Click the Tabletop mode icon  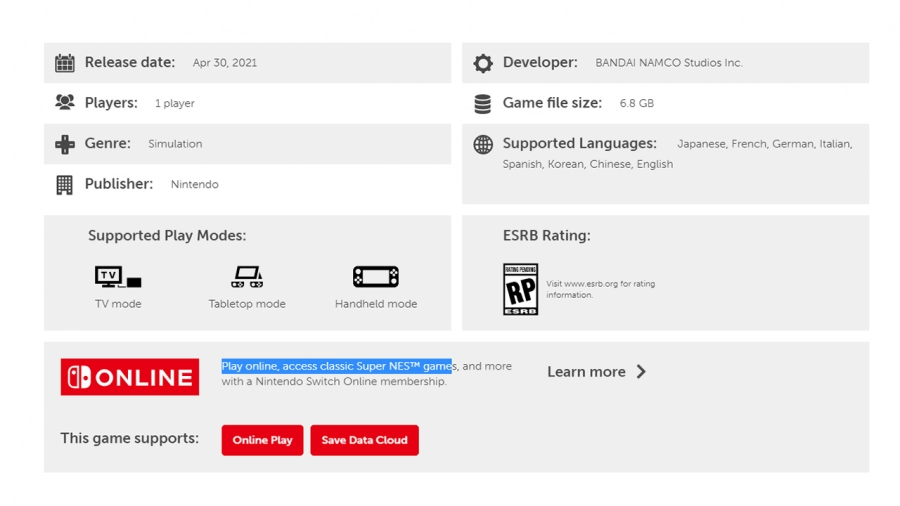246,277
